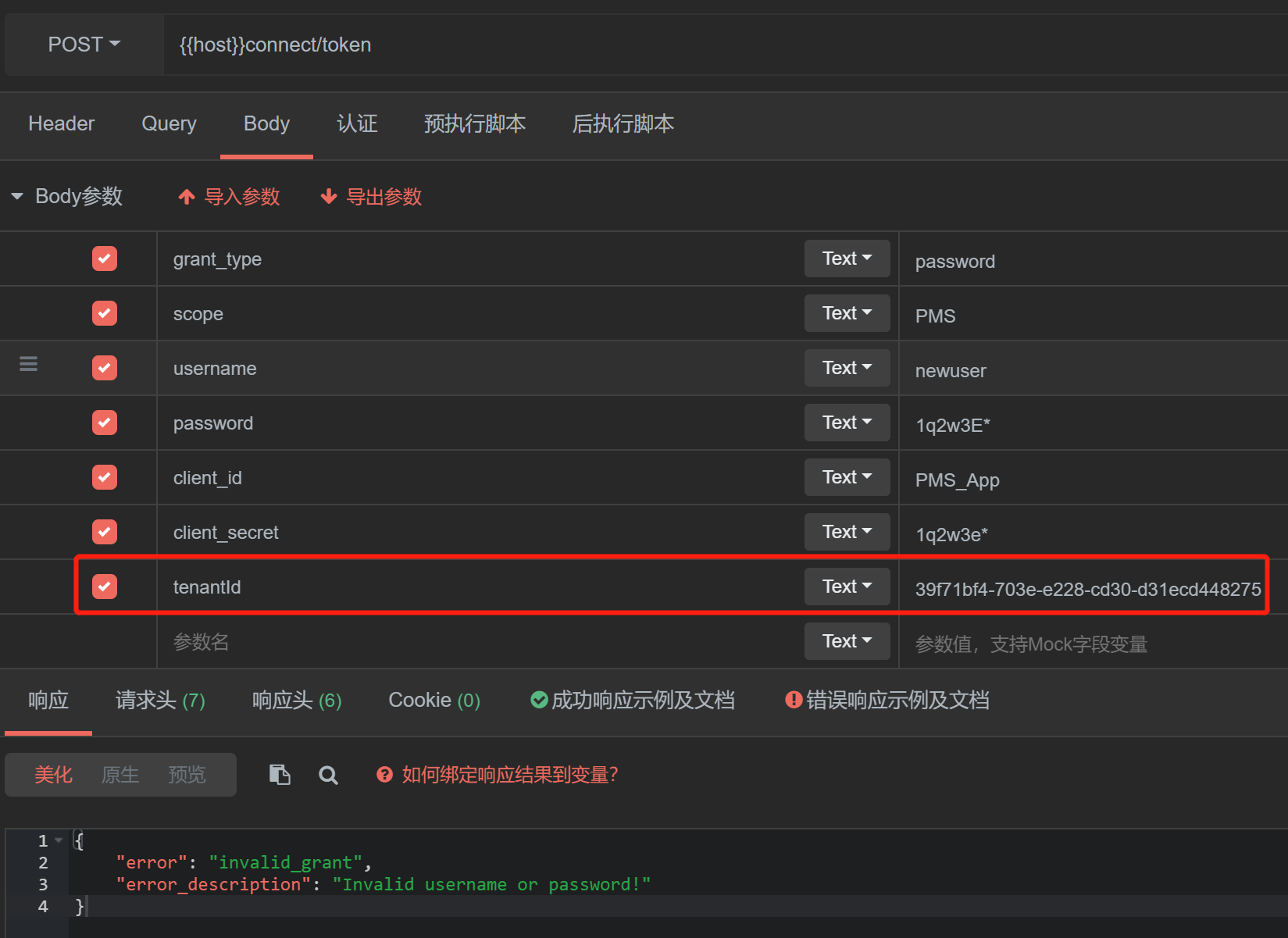Image resolution: width=1288 pixels, height=938 pixels.
Task: Click the export parameters download icon
Action: pos(329,197)
